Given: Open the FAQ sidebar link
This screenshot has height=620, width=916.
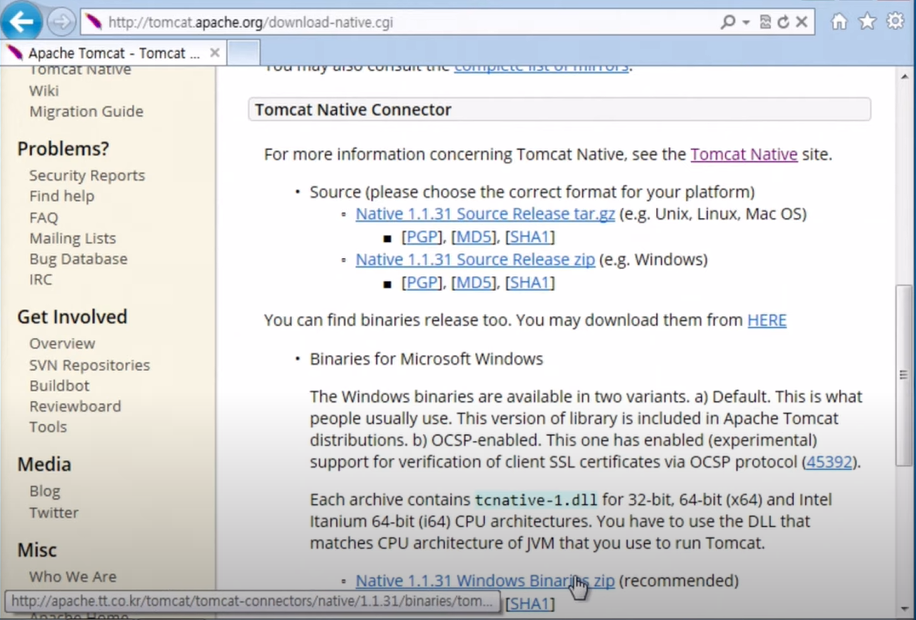Looking at the screenshot, I should pyautogui.click(x=44, y=217).
